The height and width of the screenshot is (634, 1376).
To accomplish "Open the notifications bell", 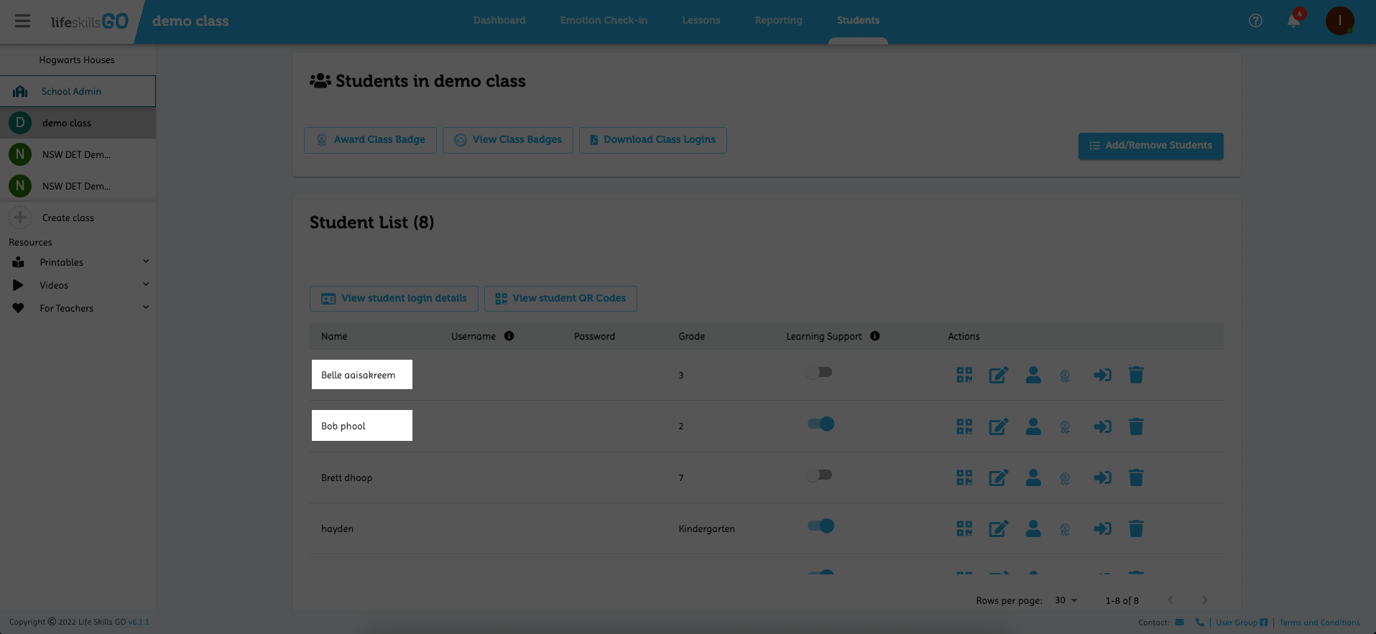I will [x=1294, y=20].
